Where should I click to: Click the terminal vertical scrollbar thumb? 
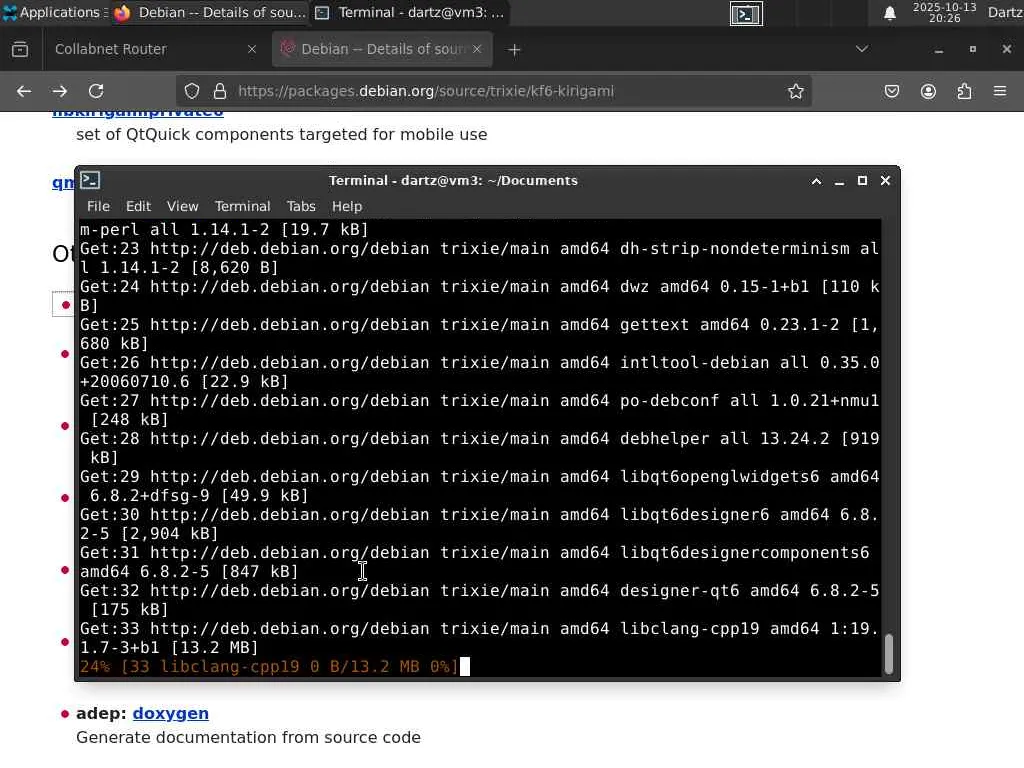coord(889,653)
